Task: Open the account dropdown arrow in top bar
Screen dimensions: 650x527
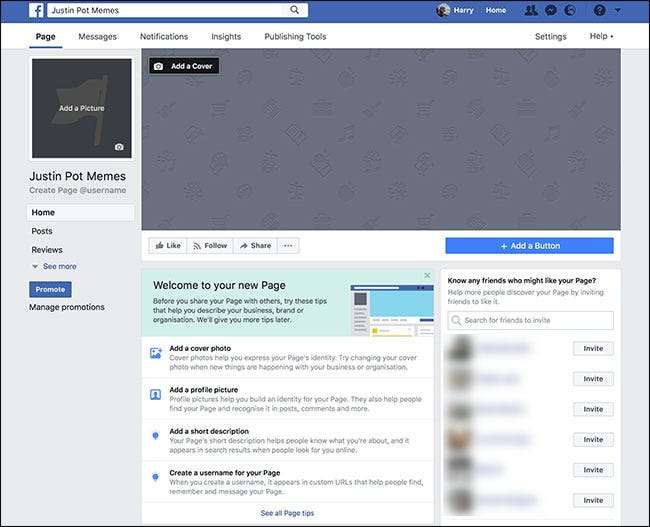Action: 620,10
